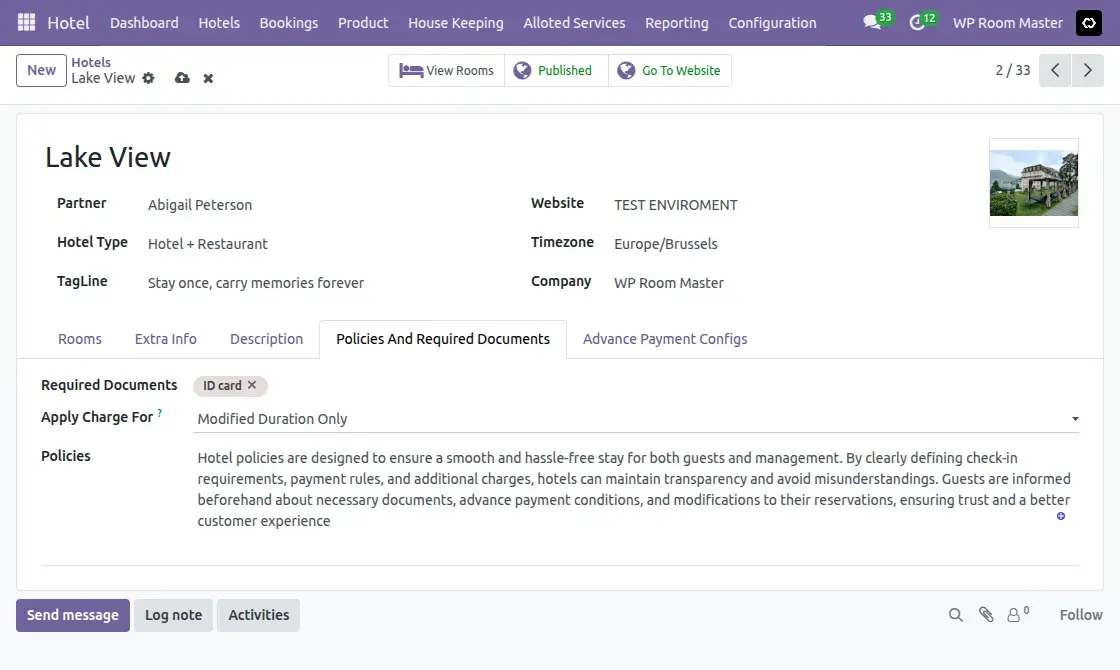Open the Configuration menu
1120x670 pixels.
(x=771, y=22)
